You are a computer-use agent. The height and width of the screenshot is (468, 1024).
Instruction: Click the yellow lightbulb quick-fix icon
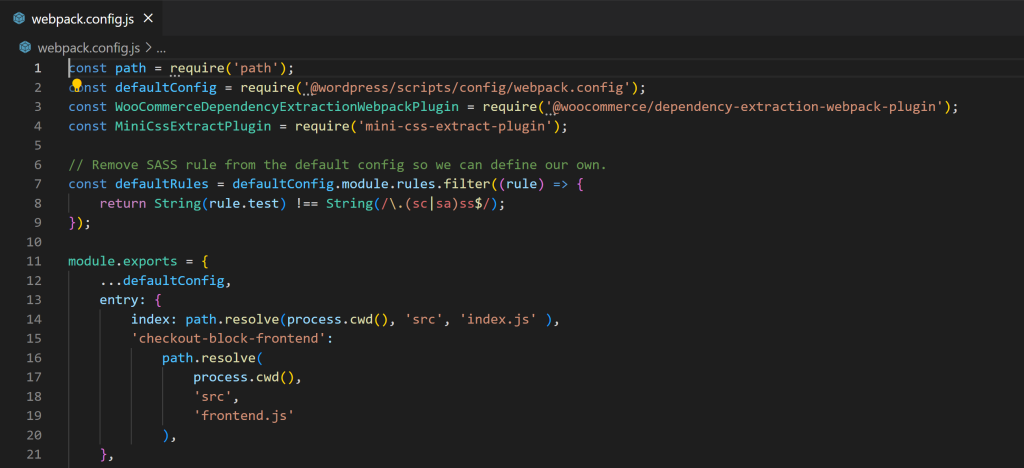(x=76, y=85)
